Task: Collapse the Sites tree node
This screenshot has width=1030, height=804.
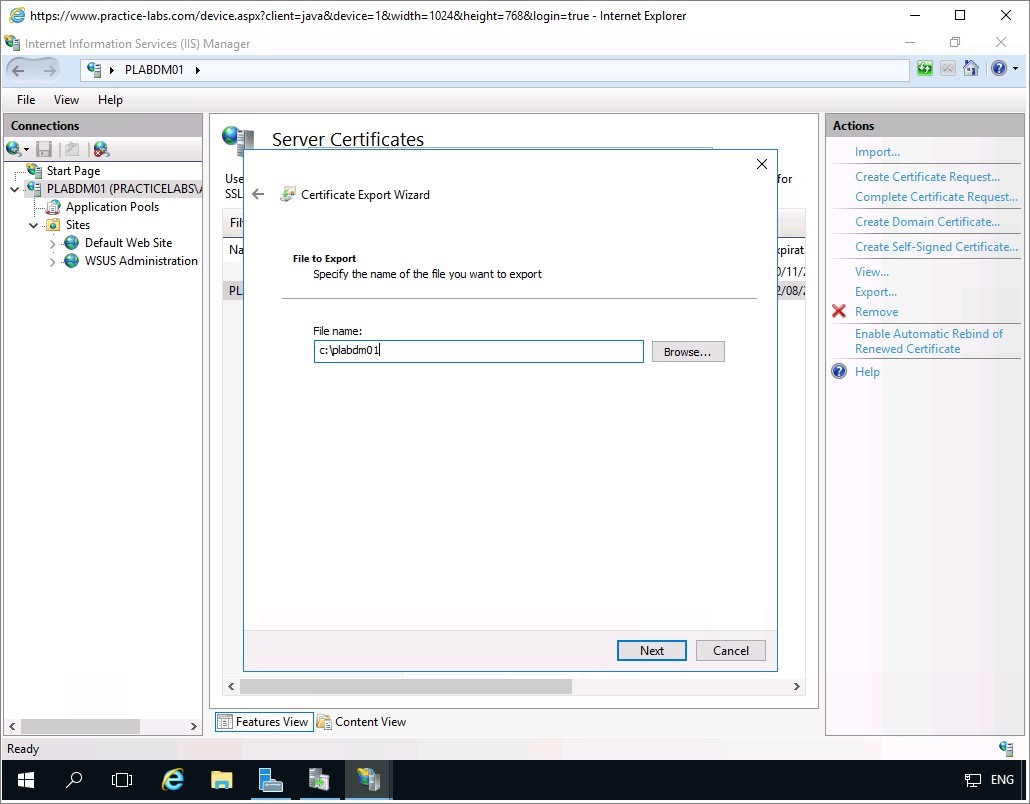Action: 34,225
